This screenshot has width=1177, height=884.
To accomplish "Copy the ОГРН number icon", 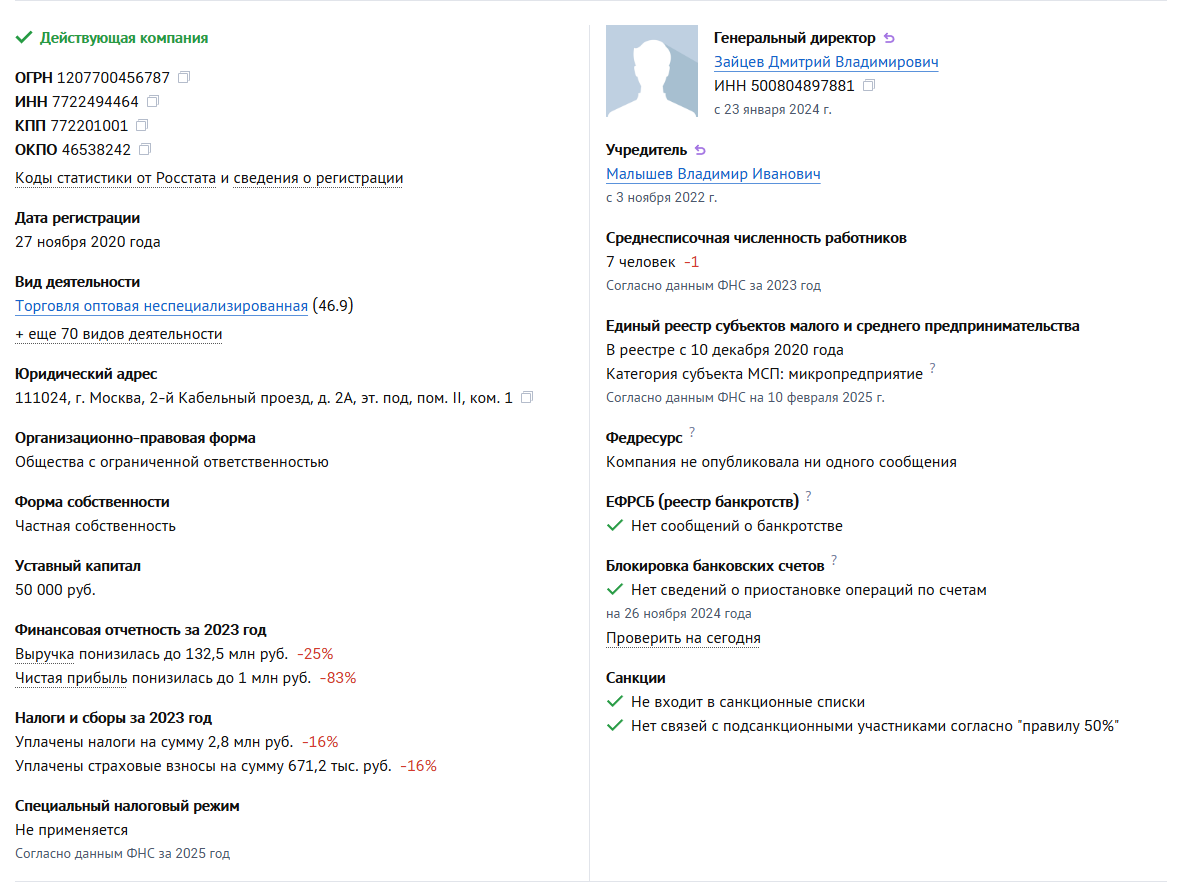I will [184, 77].
